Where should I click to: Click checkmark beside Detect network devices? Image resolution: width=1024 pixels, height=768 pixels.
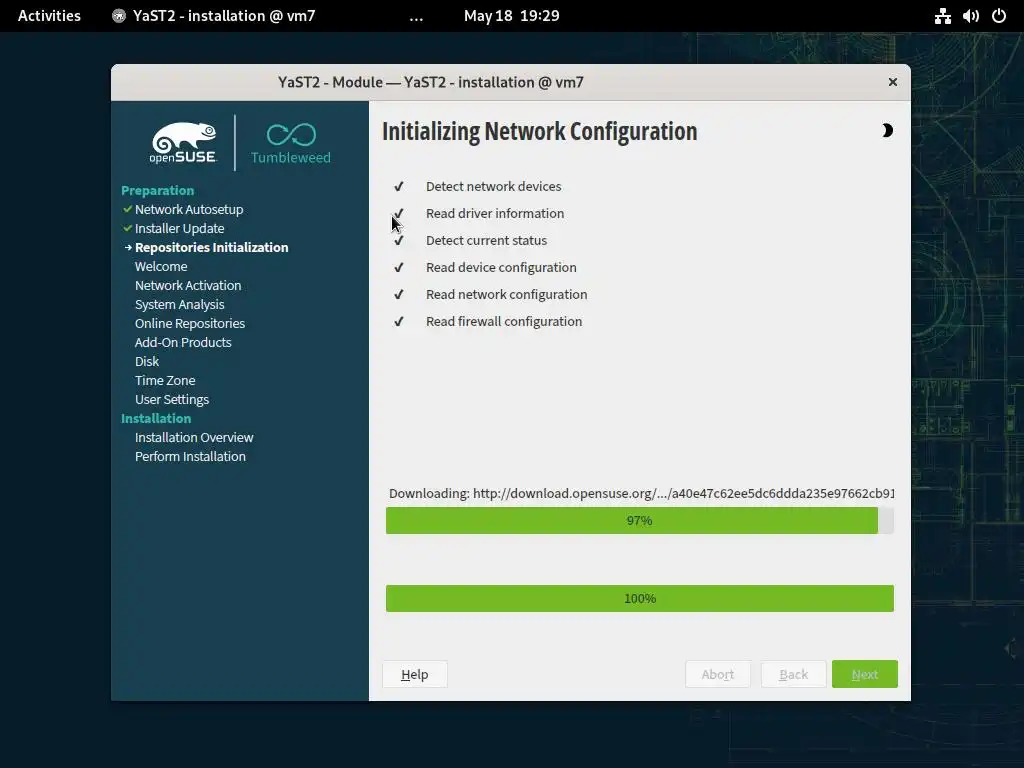pos(398,187)
